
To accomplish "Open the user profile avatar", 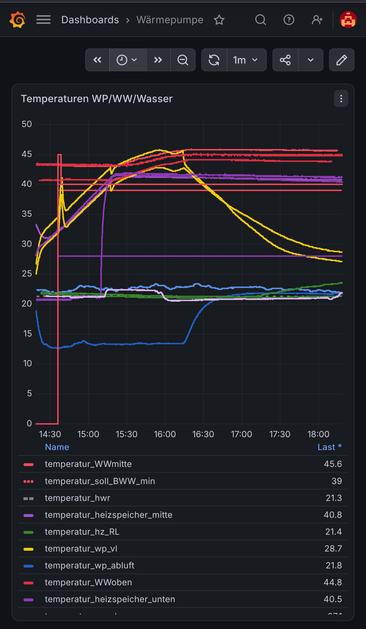I will click(348, 20).
